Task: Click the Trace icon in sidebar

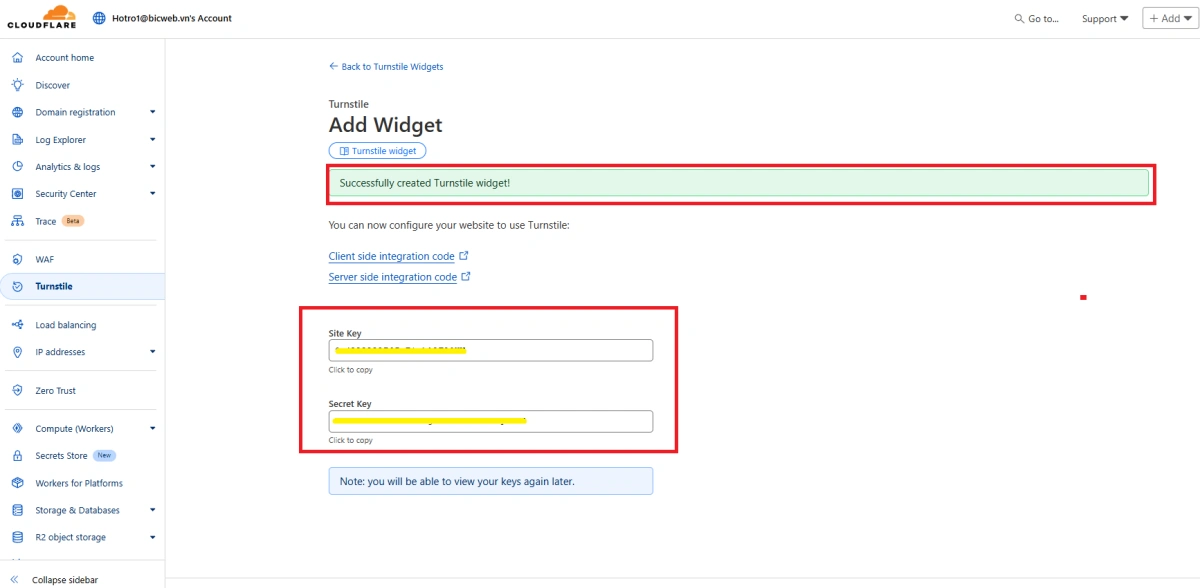Action: 17,221
